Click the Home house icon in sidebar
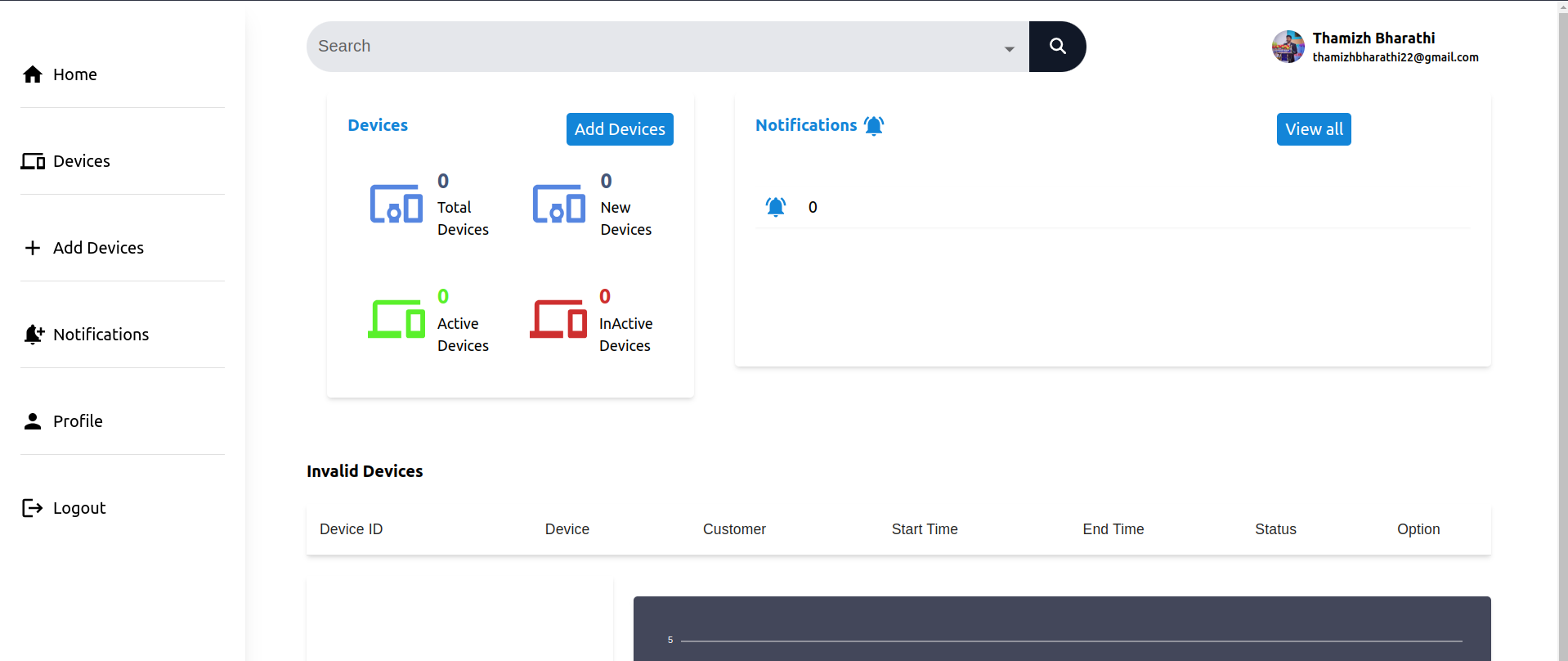The height and width of the screenshot is (661, 1568). tap(33, 74)
